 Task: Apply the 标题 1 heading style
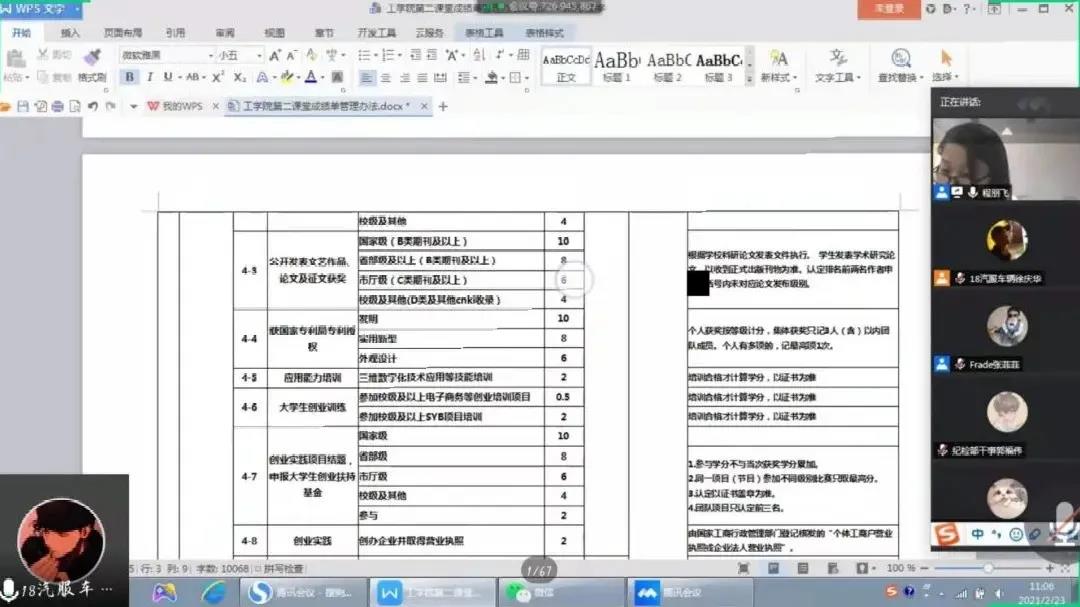point(617,65)
